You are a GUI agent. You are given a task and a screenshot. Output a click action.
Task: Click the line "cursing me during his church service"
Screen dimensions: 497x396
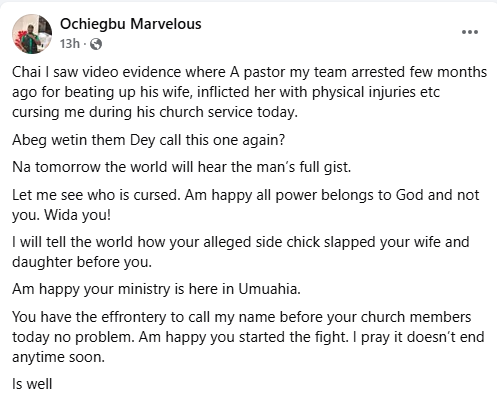point(155,112)
